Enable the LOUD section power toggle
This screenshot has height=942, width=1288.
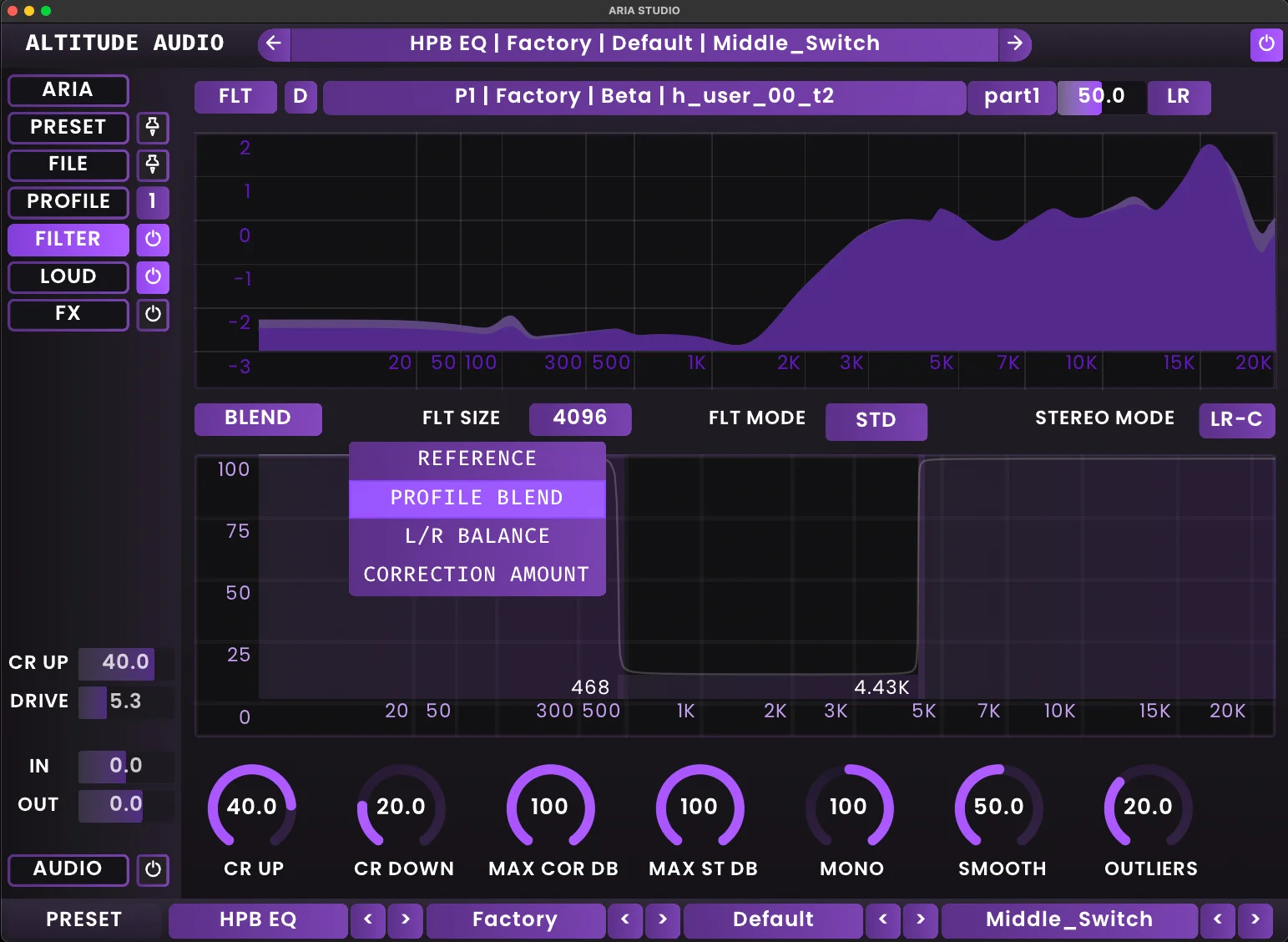click(153, 276)
